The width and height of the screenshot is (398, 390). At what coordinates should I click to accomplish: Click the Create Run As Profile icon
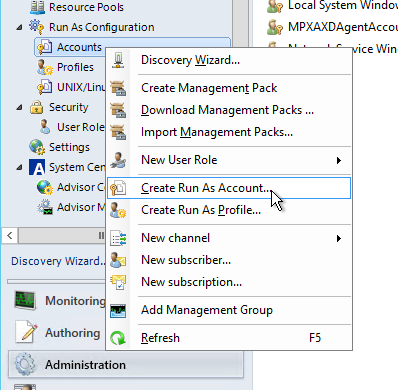click(x=118, y=210)
